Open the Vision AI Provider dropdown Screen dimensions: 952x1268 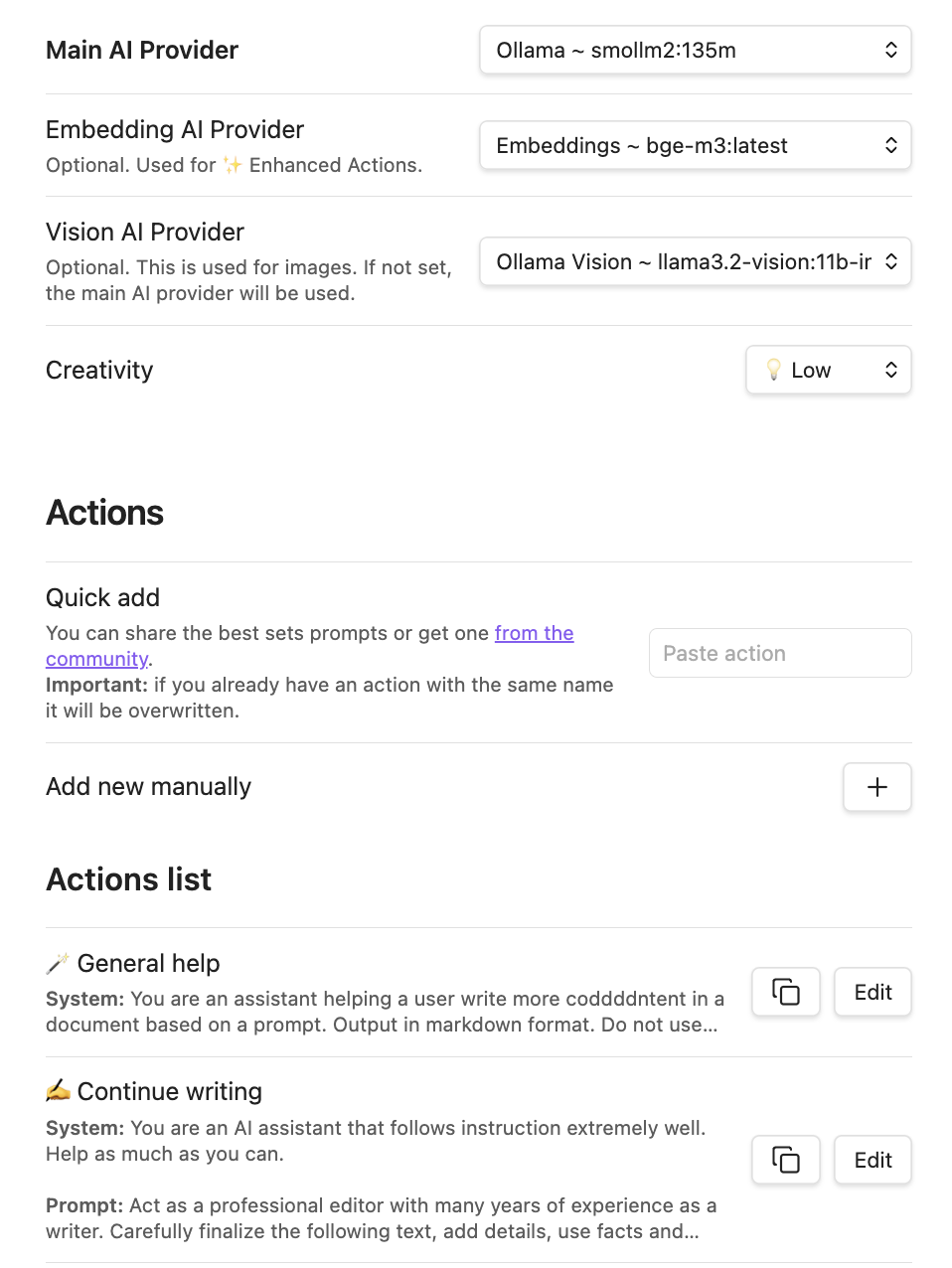[x=695, y=261]
